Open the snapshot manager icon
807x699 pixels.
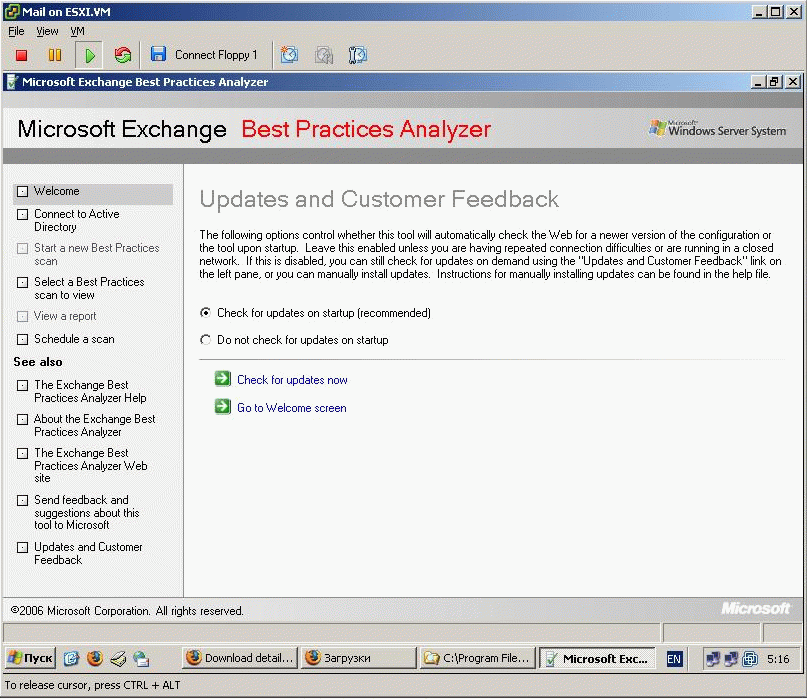(x=358, y=55)
